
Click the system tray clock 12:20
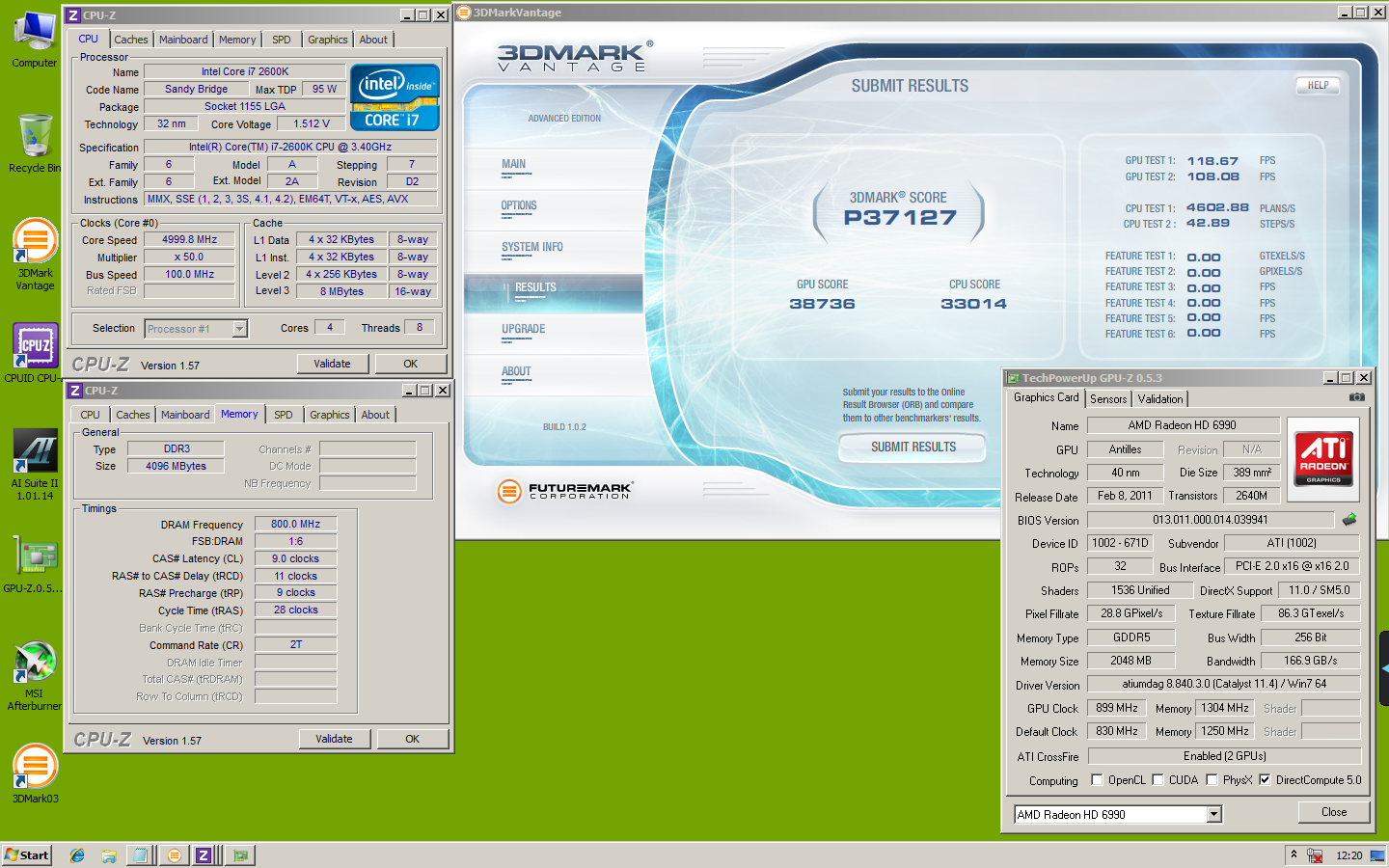click(1348, 855)
